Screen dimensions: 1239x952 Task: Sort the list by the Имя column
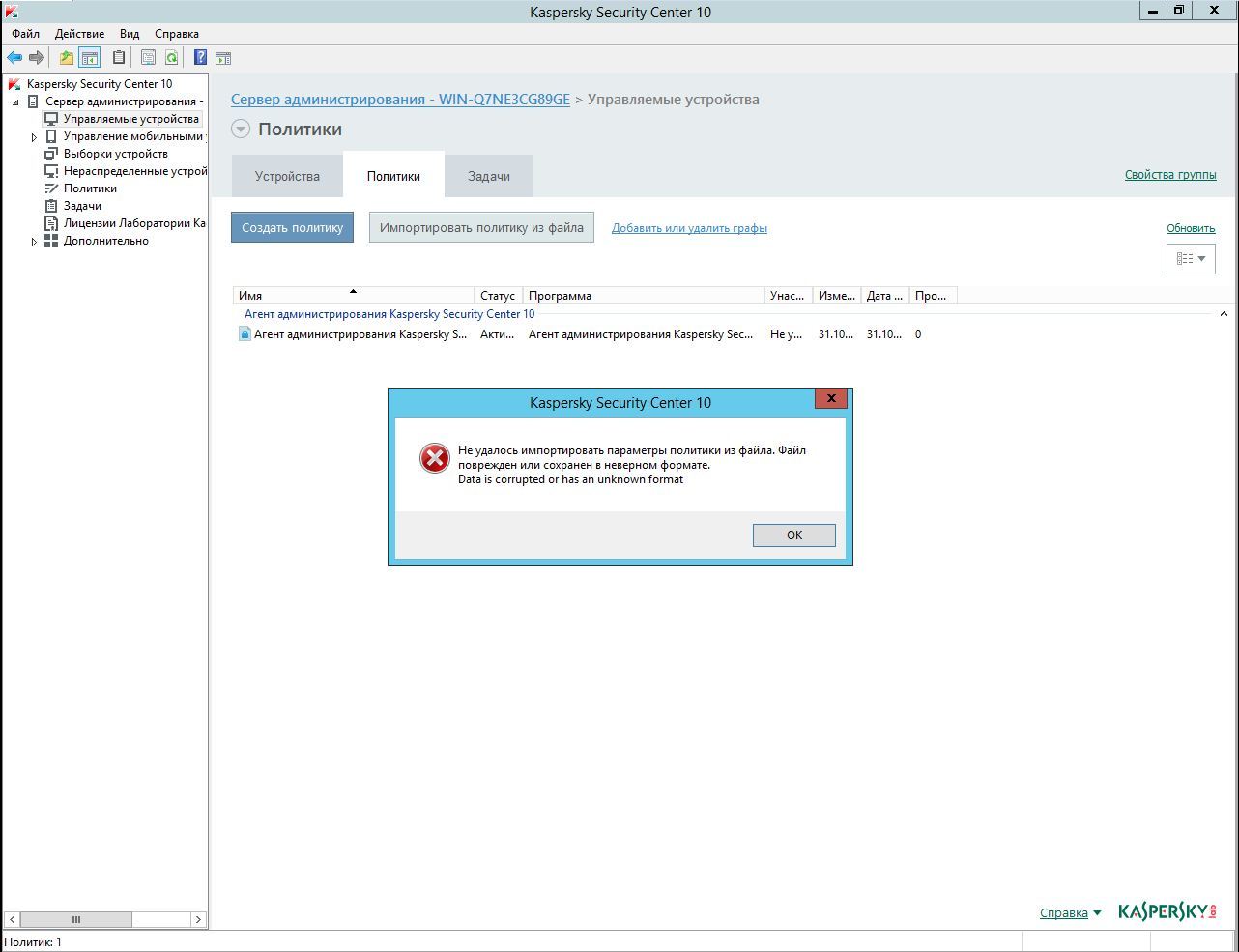coord(354,296)
